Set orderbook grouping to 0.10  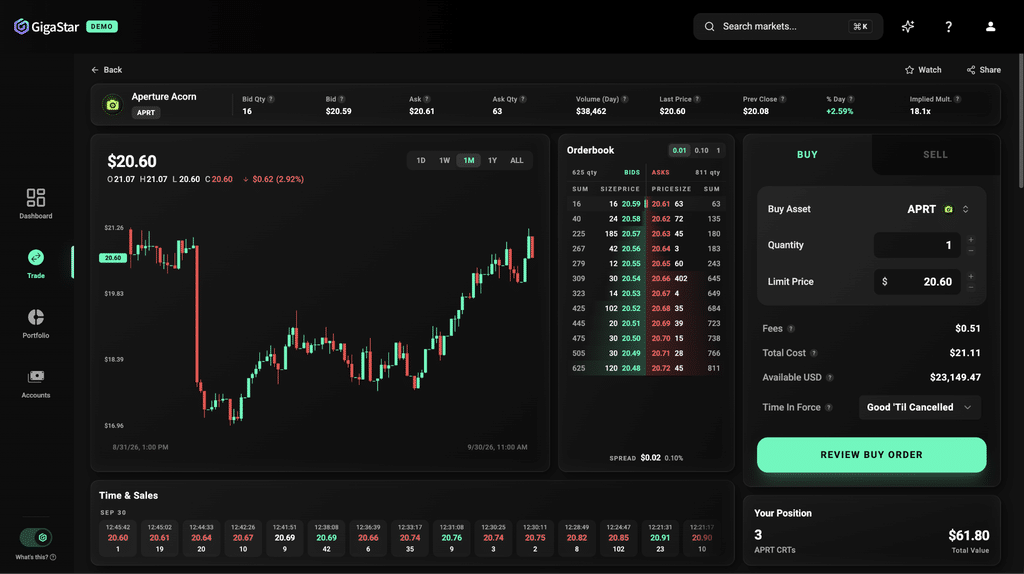tap(701, 150)
